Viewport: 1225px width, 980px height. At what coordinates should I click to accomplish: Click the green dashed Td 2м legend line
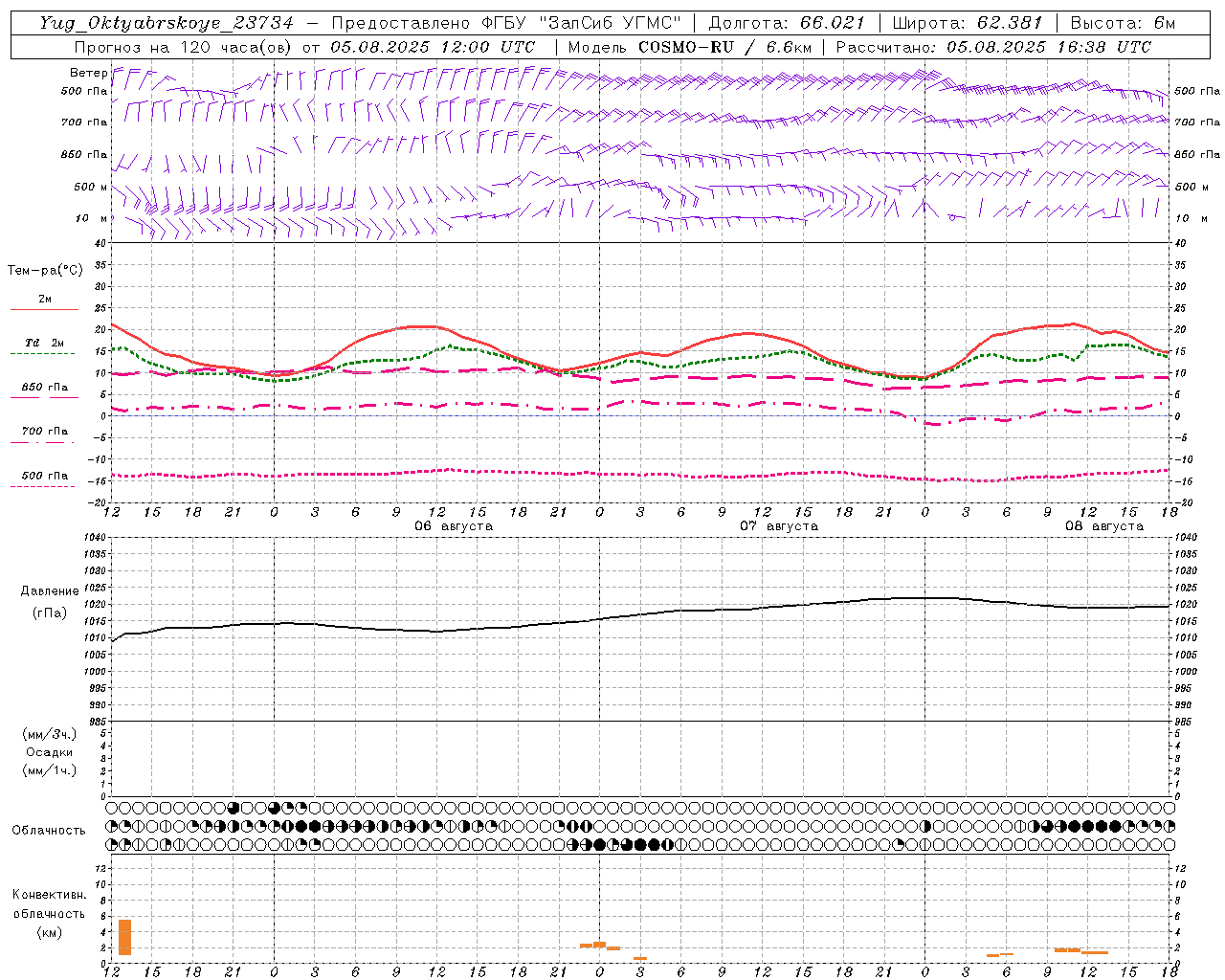[42, 354]
